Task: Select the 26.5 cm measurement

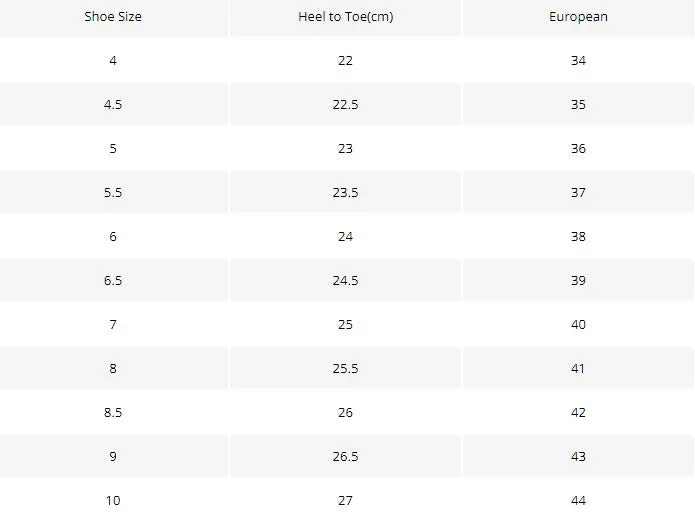Action: (x=345, y=456)
